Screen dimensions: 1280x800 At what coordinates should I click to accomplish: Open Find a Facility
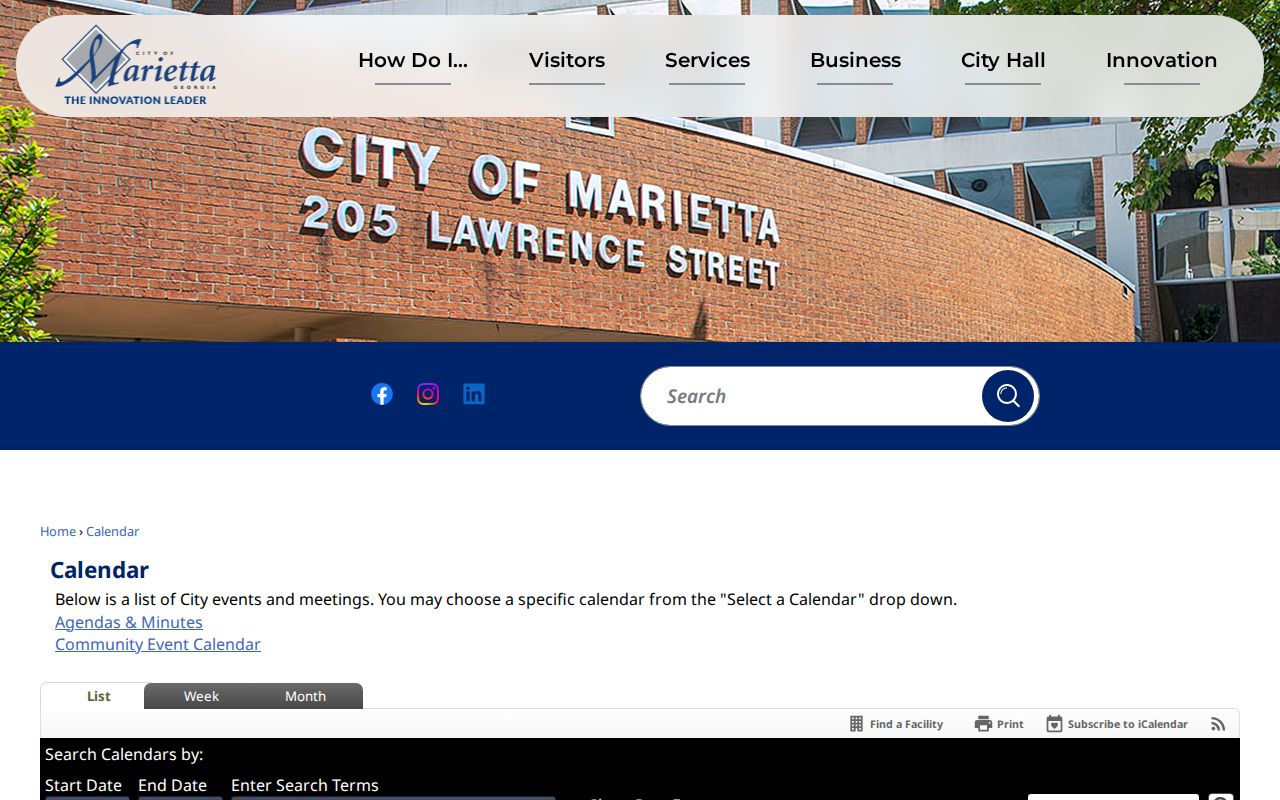(896, 724)
